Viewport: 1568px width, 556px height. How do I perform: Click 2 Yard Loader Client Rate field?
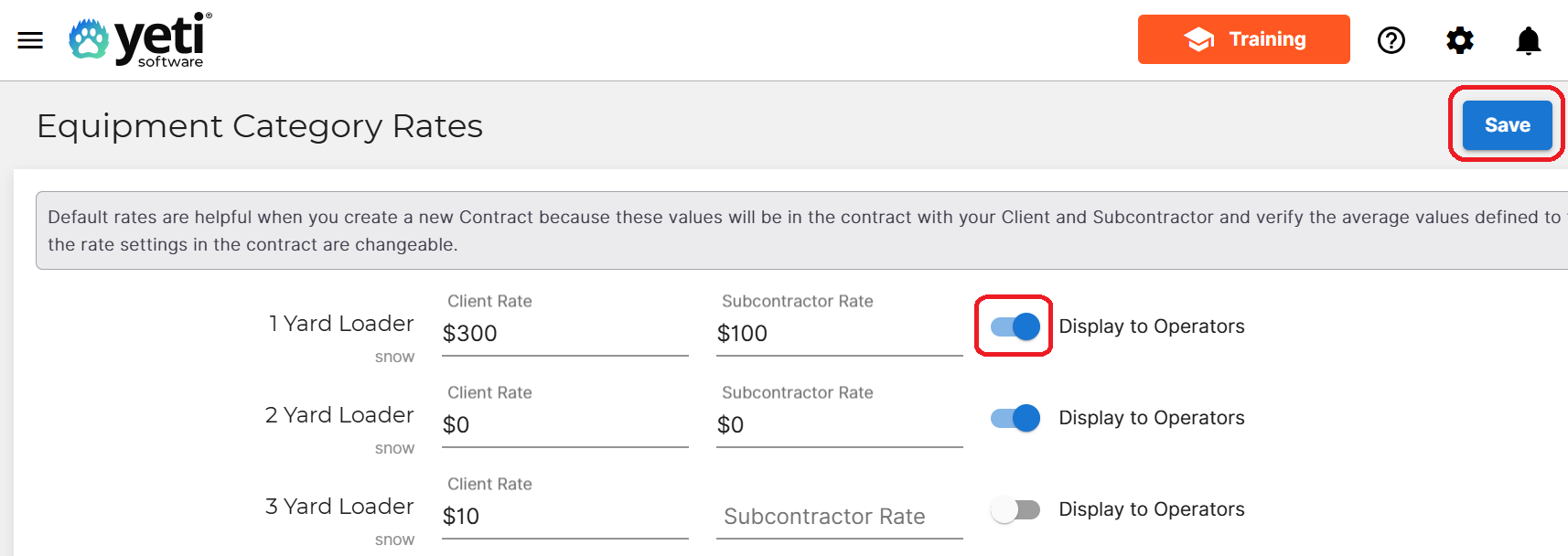click(x=564, y=425)
